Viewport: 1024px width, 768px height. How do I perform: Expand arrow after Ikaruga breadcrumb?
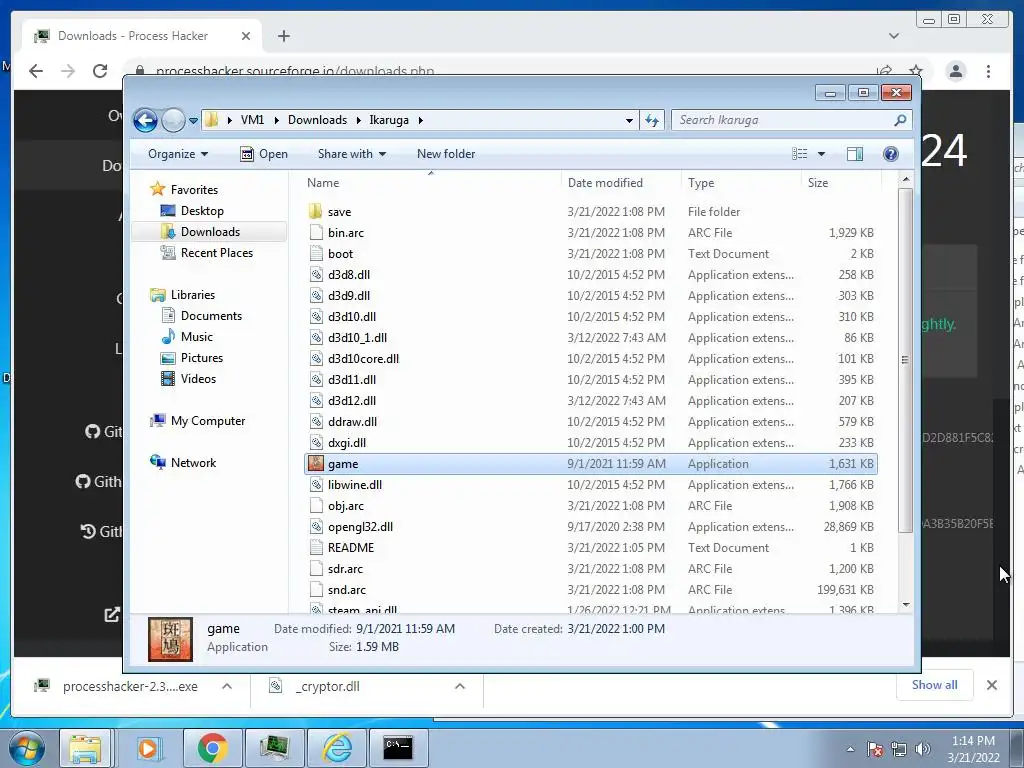[x=420, y=120]
